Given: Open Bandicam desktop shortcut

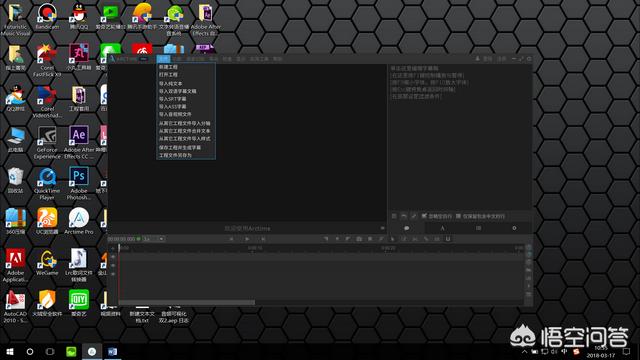Looking at the screenshot, I should [x=47, y=17].
